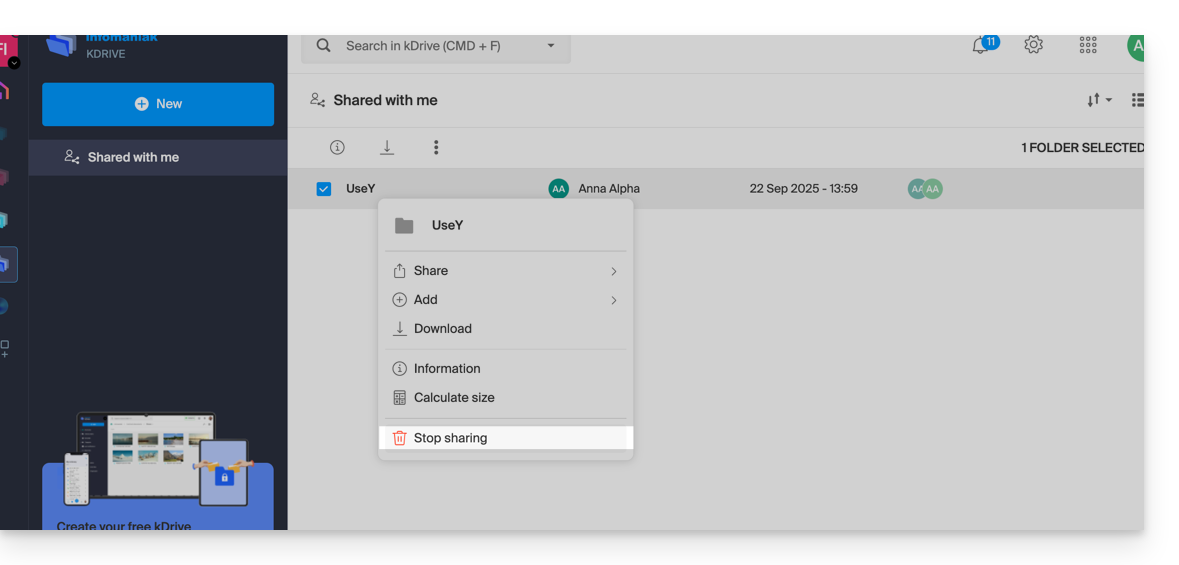Click the download icon in toolbar

point(387,148)
